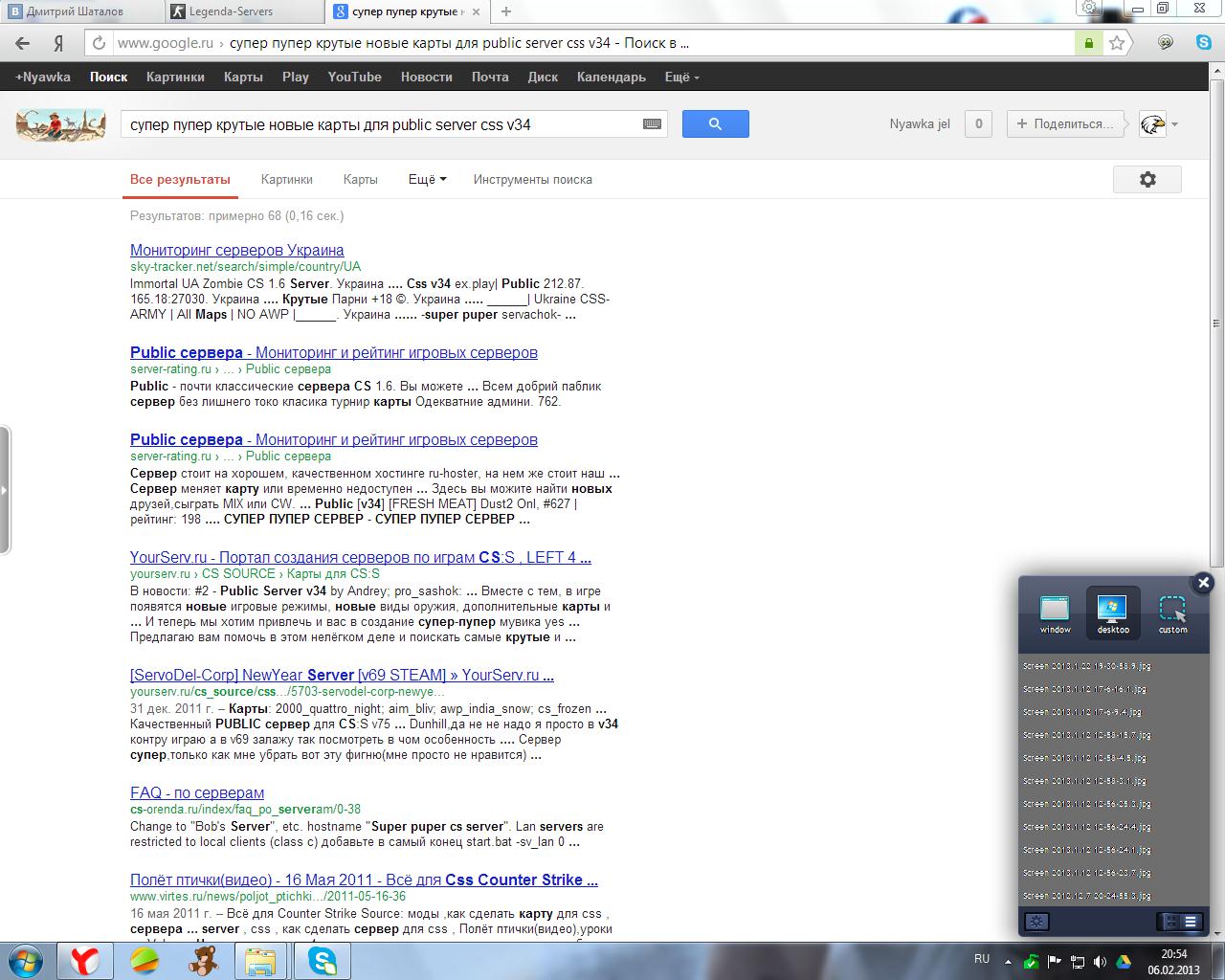Viewport: 1225px width, 980px height.
Task: Open Windows Explorer folder in taskbar
Action: click(259, 961)
